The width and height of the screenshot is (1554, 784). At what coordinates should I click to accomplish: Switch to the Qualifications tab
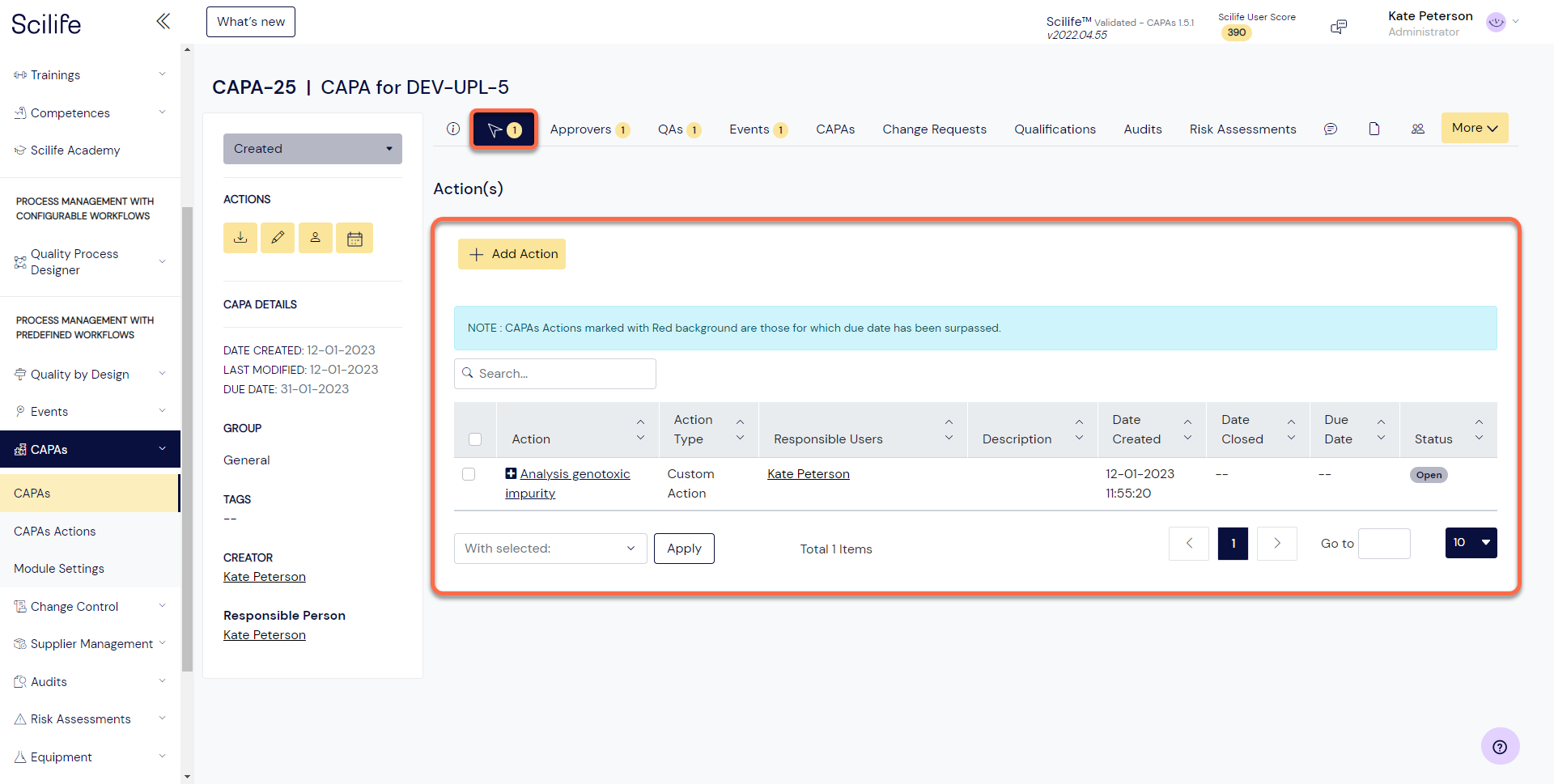coord(1055,129)
